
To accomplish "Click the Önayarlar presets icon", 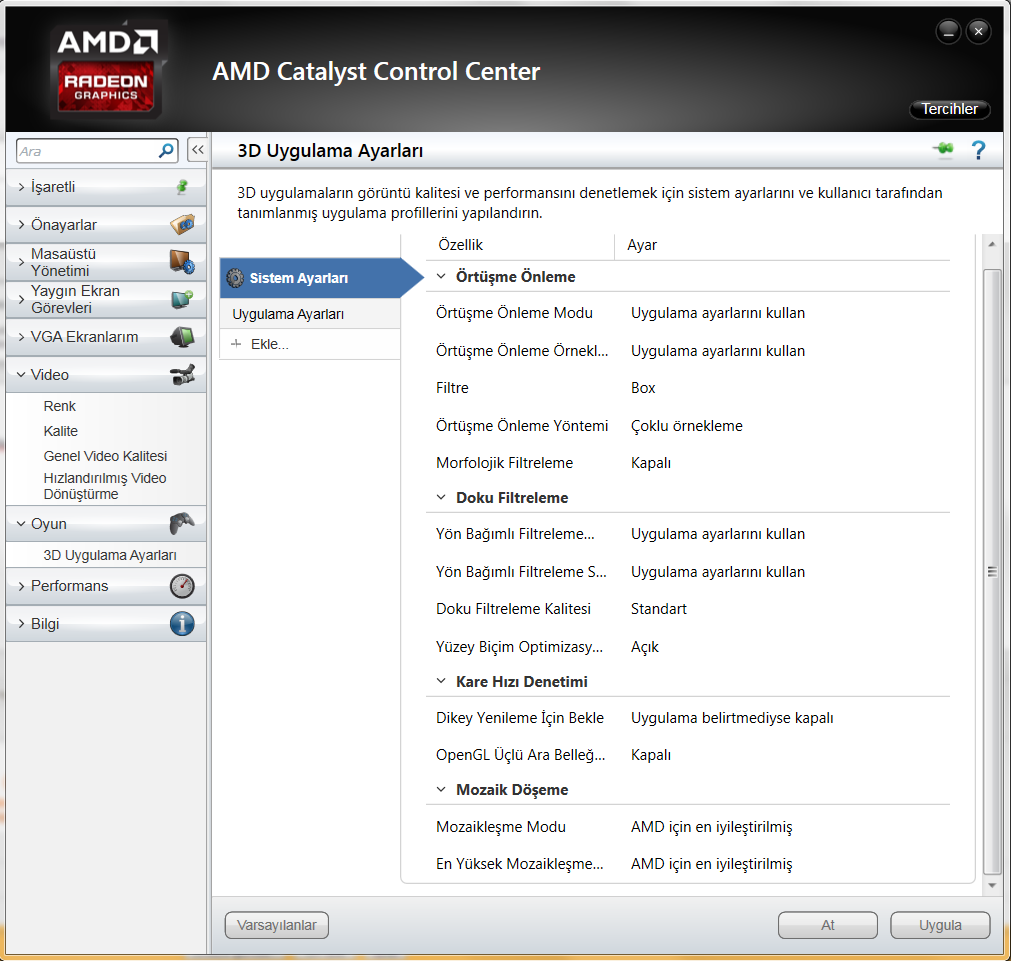I will click(x=182, y=224).
